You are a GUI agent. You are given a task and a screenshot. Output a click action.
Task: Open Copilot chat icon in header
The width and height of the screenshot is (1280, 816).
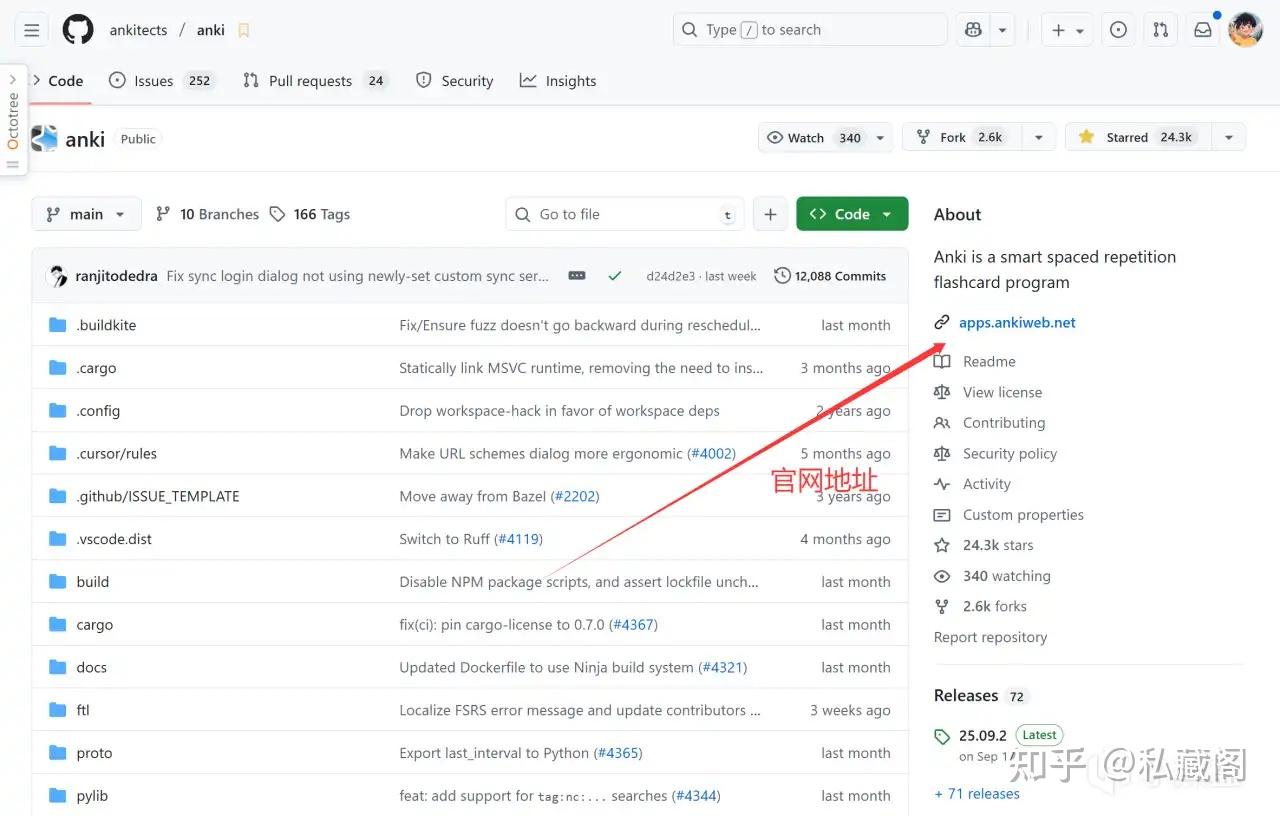pos(974,30)
